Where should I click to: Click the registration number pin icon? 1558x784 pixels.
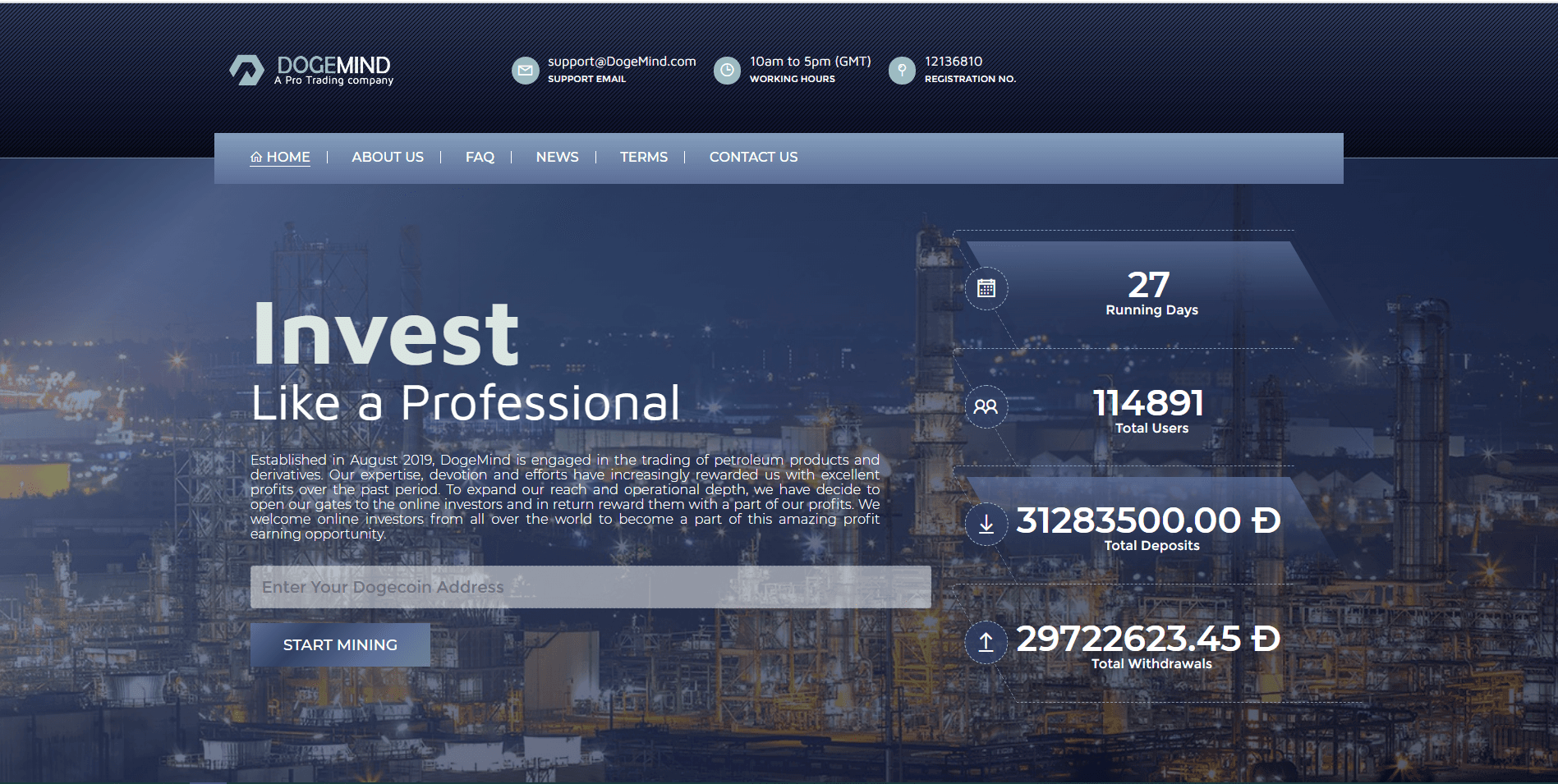pos(902,71)
